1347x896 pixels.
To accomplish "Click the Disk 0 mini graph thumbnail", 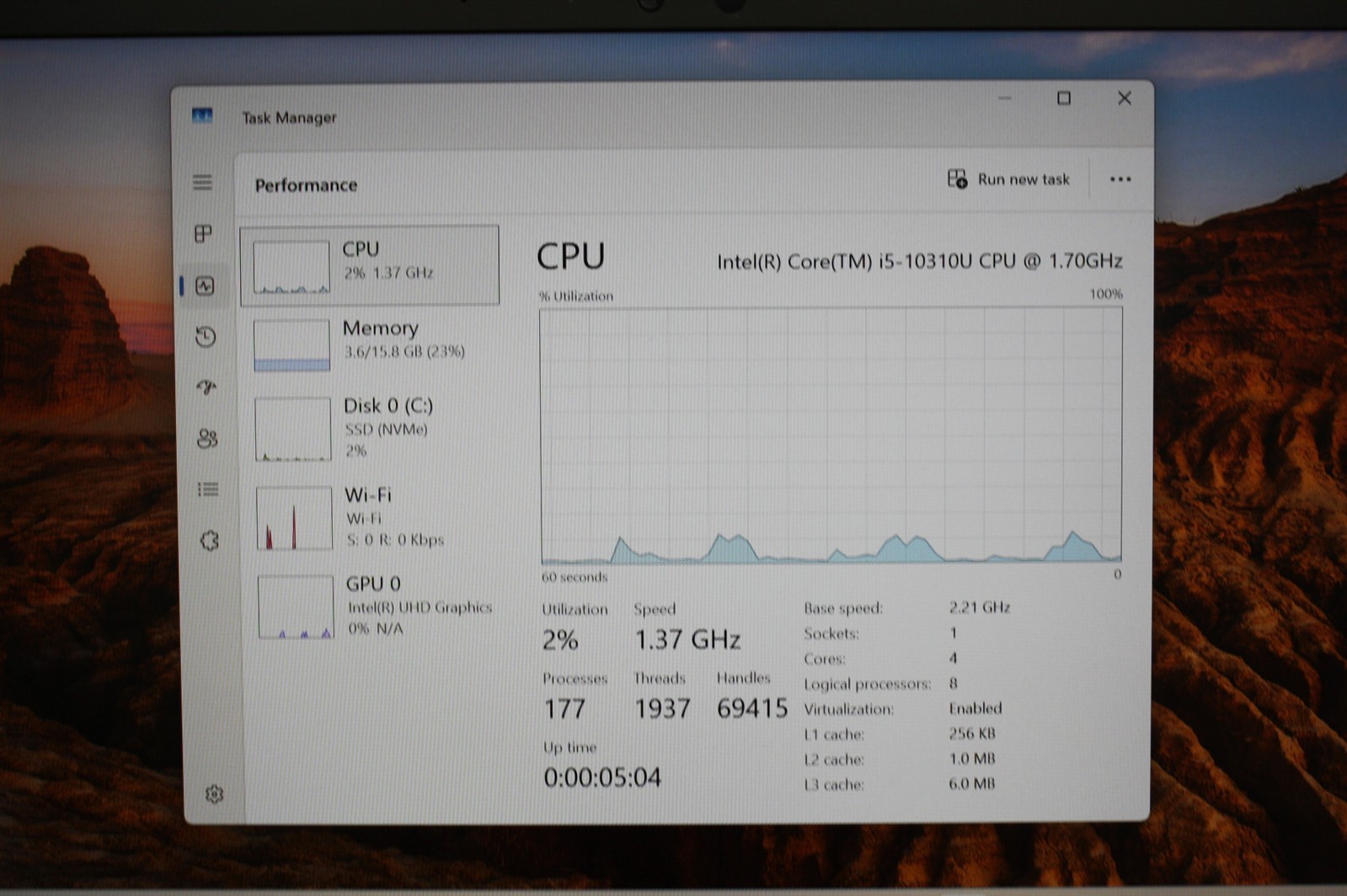I will (293, 429).
